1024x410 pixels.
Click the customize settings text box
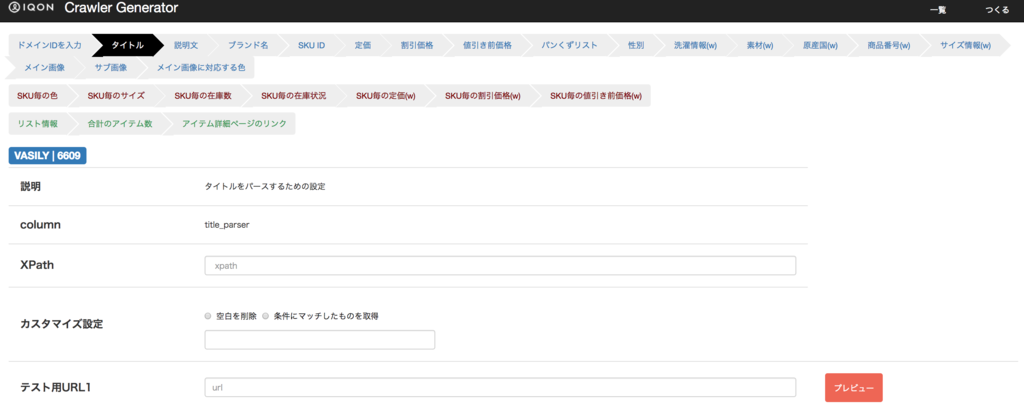coord(319,339)
